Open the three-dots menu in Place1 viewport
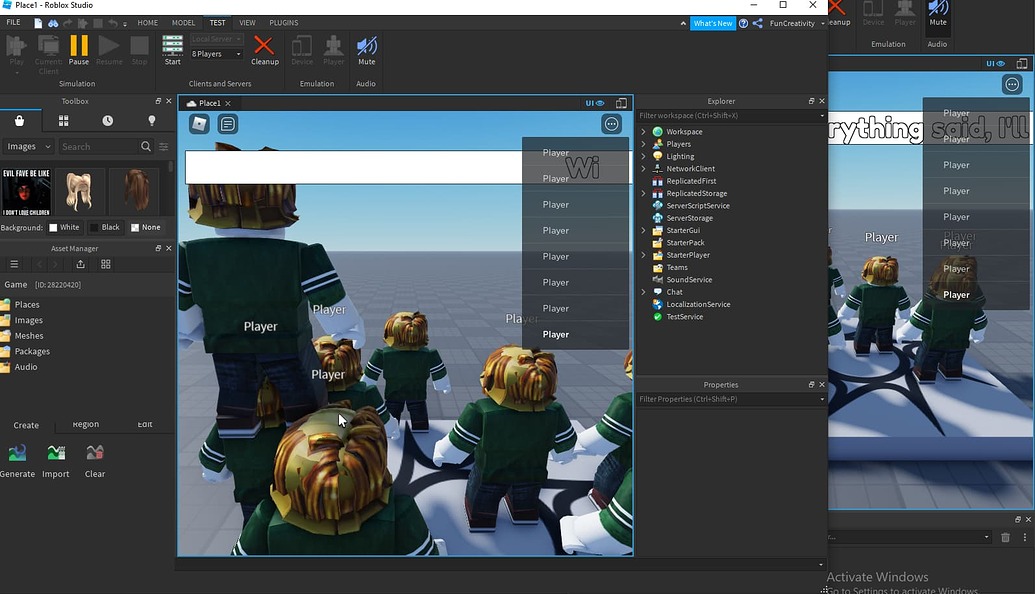Viewport: 1035px width, 594px height. (612, 124)
